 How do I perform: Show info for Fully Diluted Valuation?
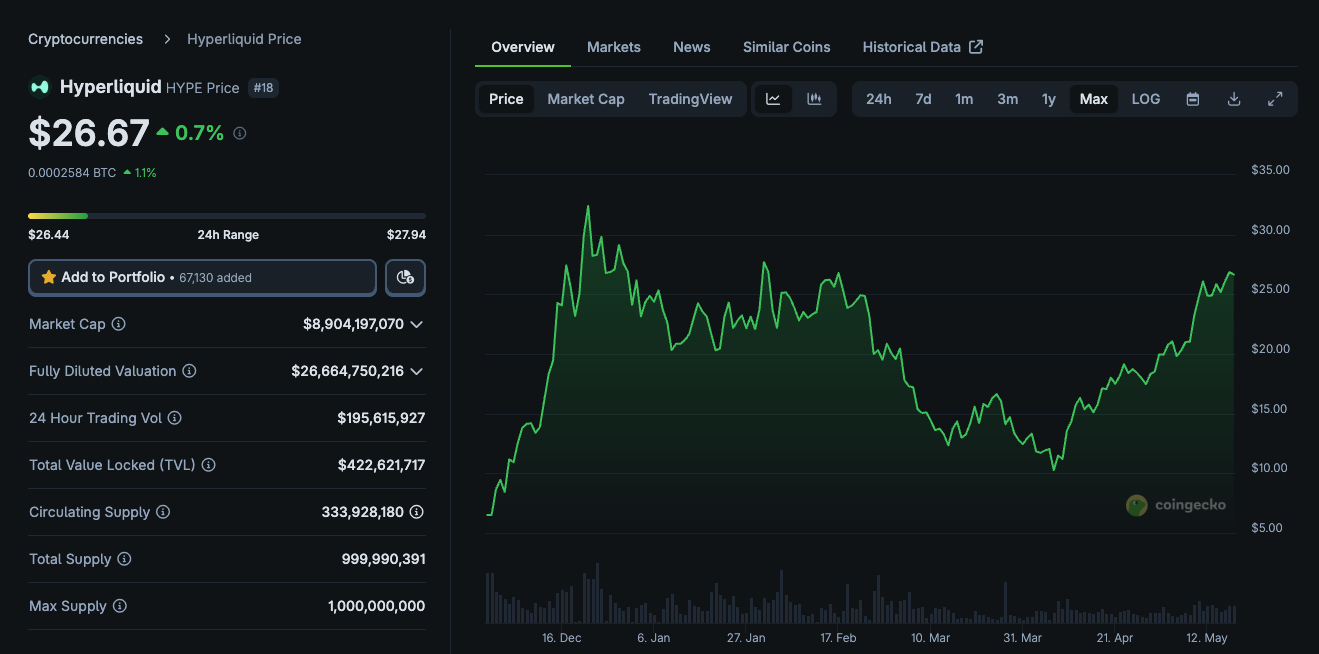click(189, 371)
